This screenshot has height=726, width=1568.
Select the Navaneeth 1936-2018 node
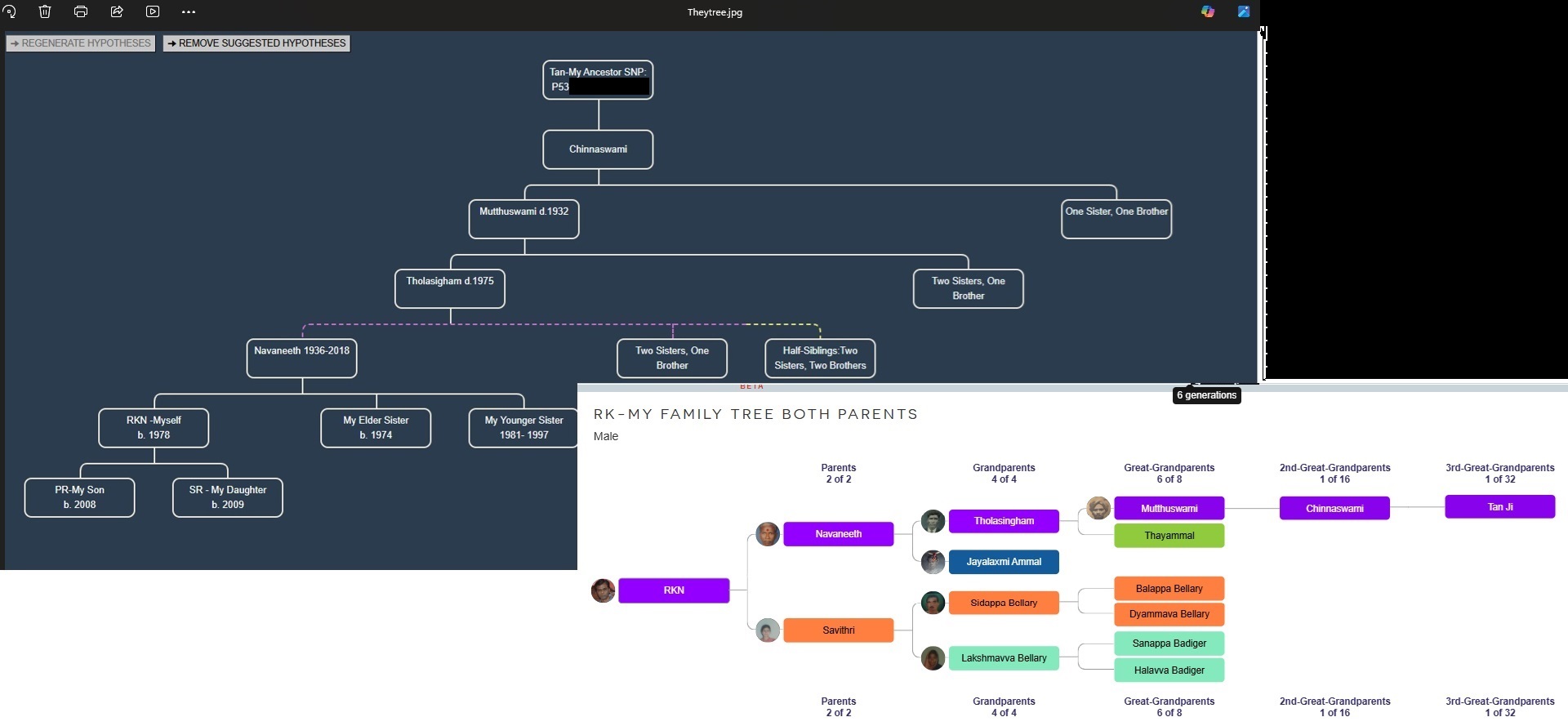click(302, 359)
